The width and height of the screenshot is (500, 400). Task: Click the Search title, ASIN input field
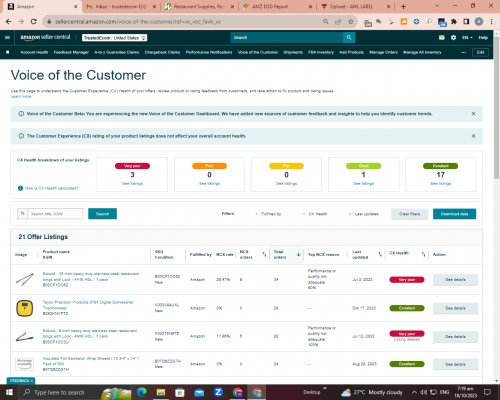(x=55, y=214)
